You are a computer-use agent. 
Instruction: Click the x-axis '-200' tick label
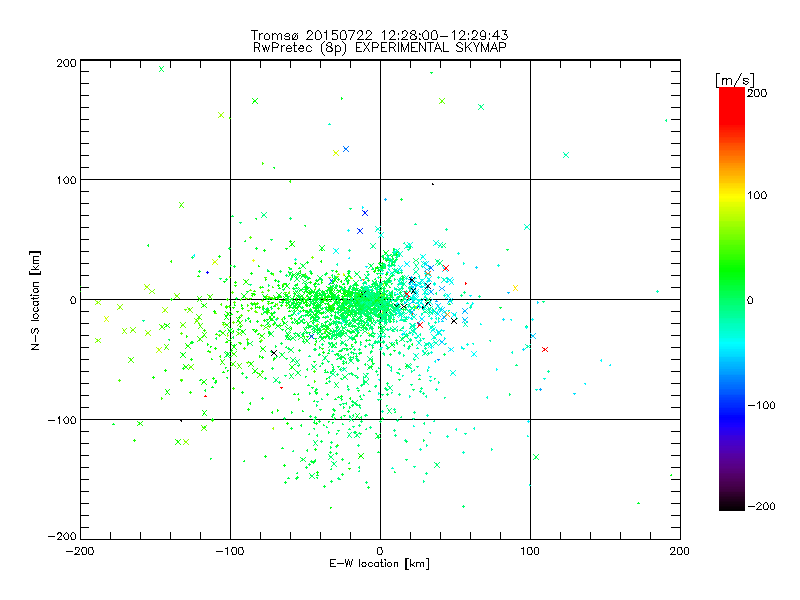[80, 551]
